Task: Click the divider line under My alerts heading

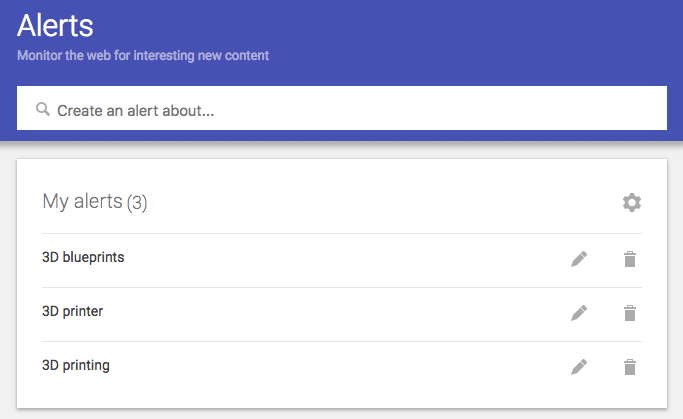Action: 342,233
